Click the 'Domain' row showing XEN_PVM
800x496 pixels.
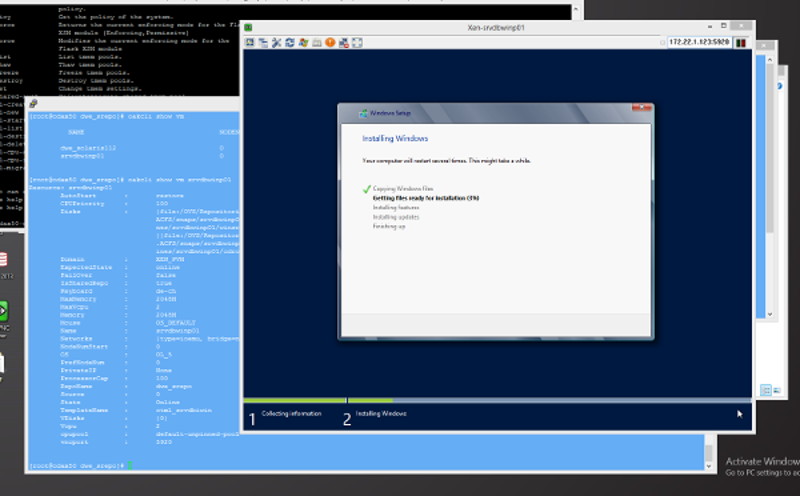(122, 259)
